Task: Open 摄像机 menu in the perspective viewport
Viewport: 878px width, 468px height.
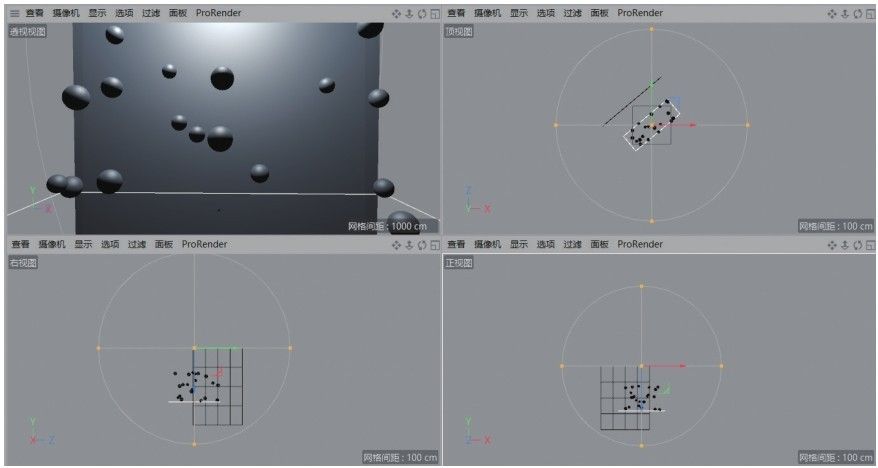Action: point(66,13)
